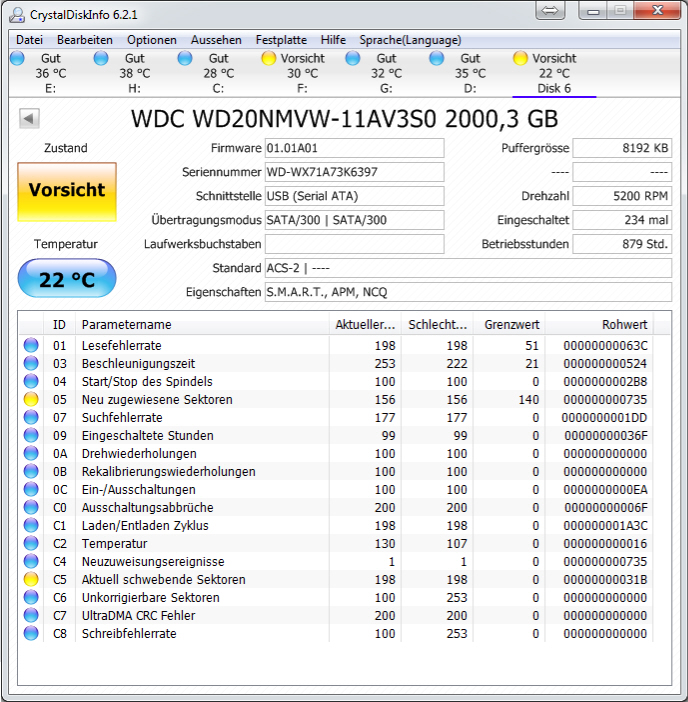
Task: Click the status orb for Ein-/Ausschaltungen
Action: 31,489
